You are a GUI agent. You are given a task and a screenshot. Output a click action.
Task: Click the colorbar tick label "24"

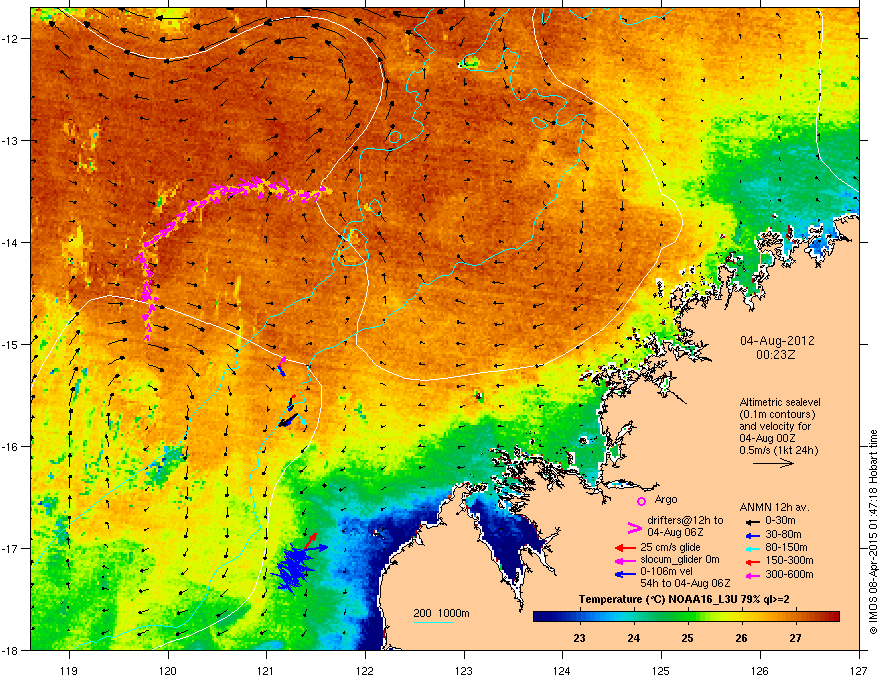click(x=634, y=638)
